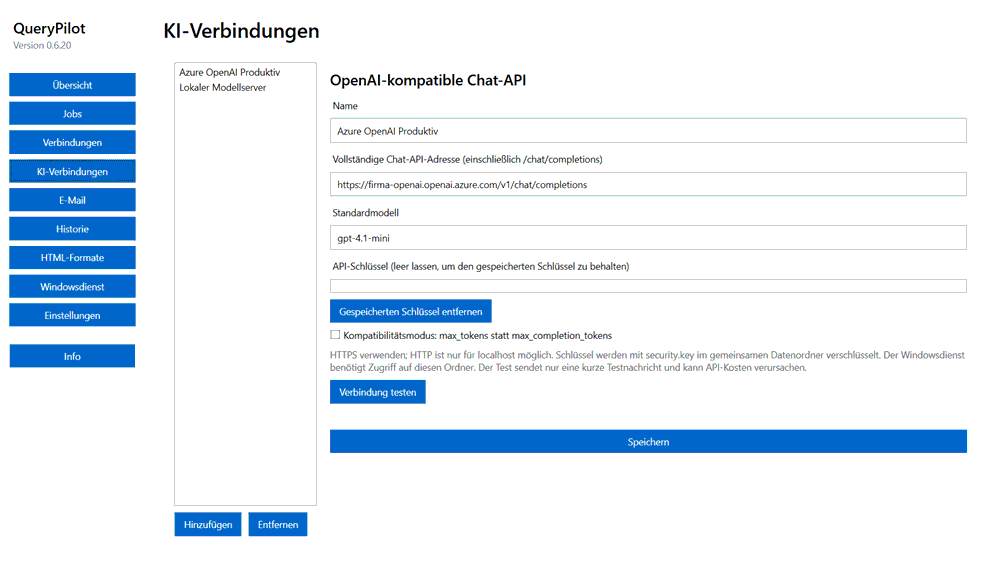Remove connection with Entfernen button
This screenshot has height=561, width=1000.
point(278,525)
